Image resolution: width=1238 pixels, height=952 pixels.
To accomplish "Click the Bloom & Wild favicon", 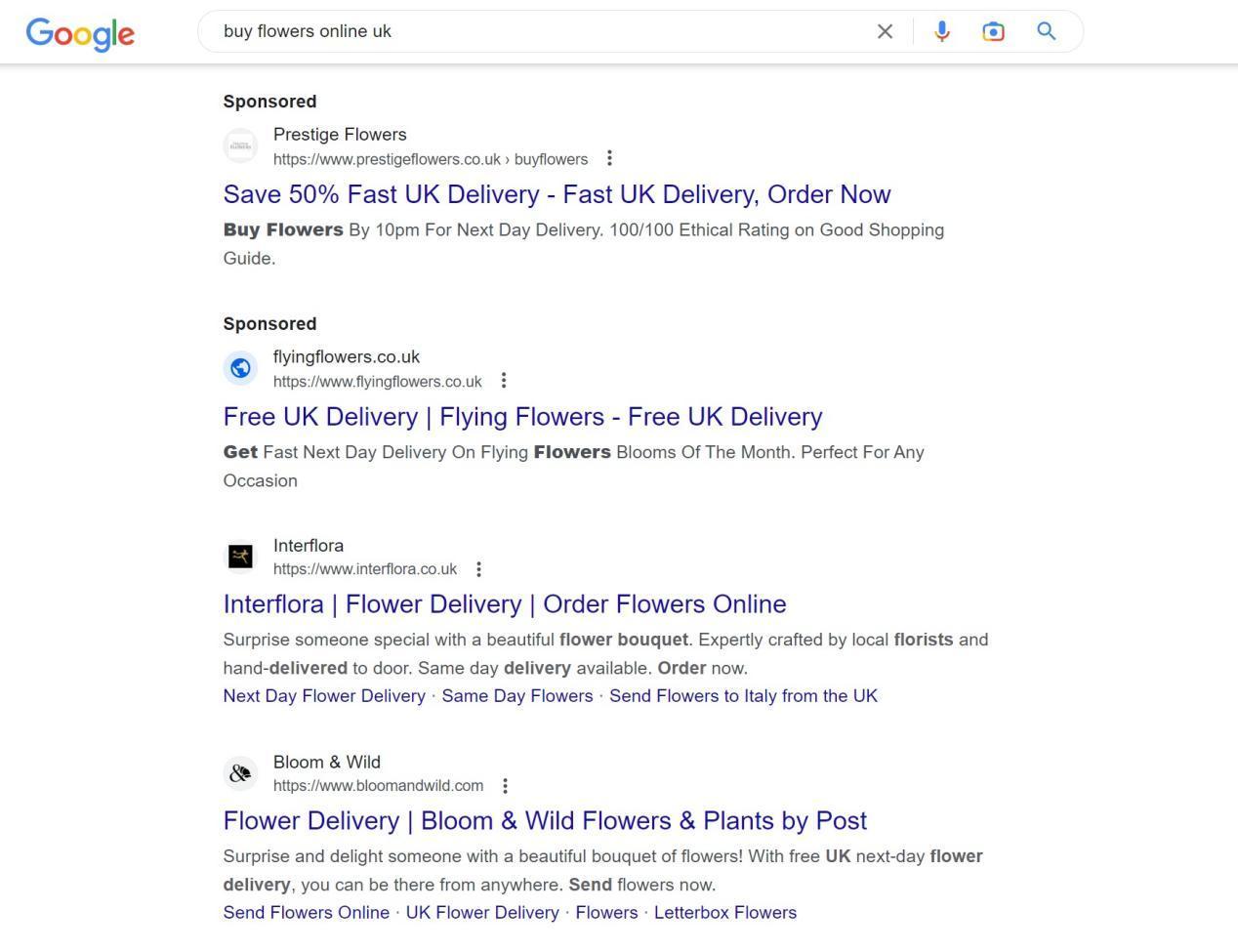I will 240,773.
